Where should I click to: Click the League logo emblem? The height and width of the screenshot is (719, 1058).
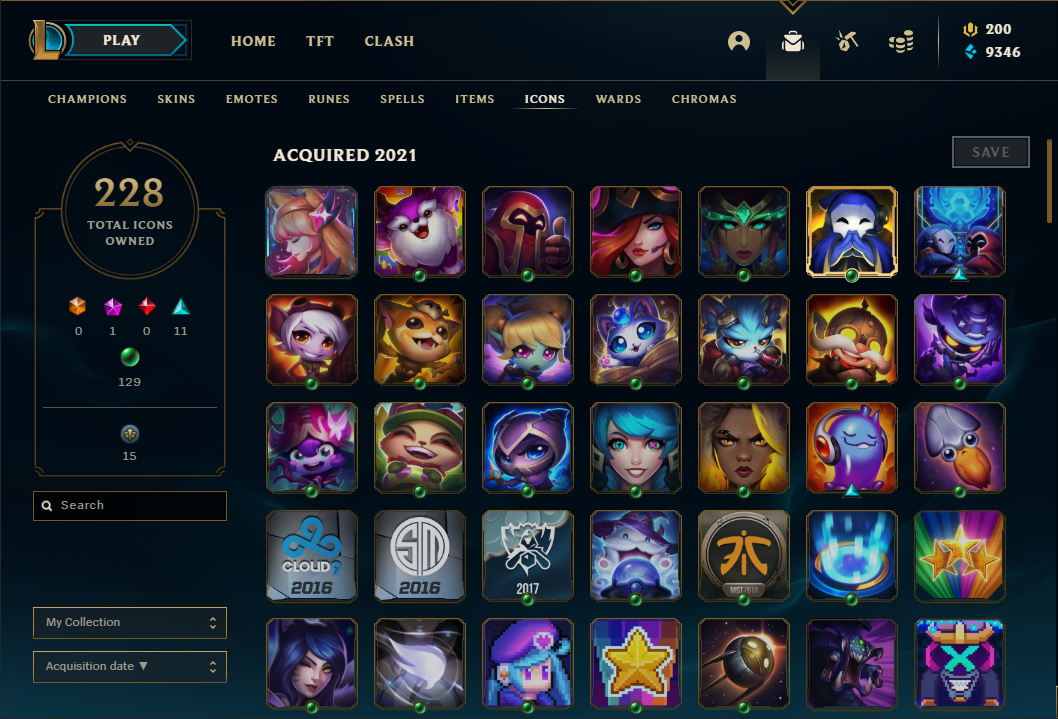coord(46,40)
